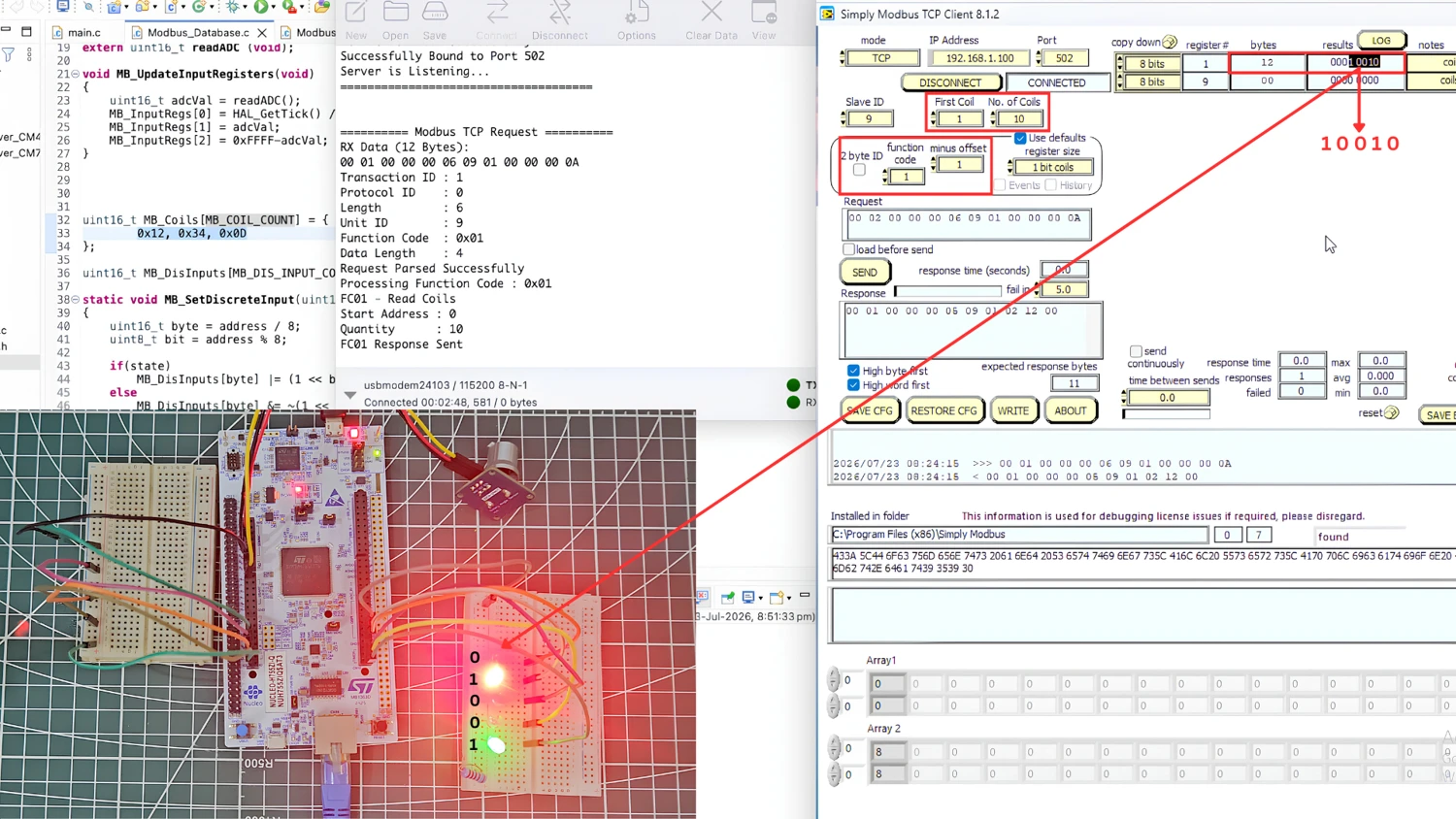Screen dimensions: 1456x819
Task: Click the open console icon in the IDE console toolbar
Action: point(777,597)
